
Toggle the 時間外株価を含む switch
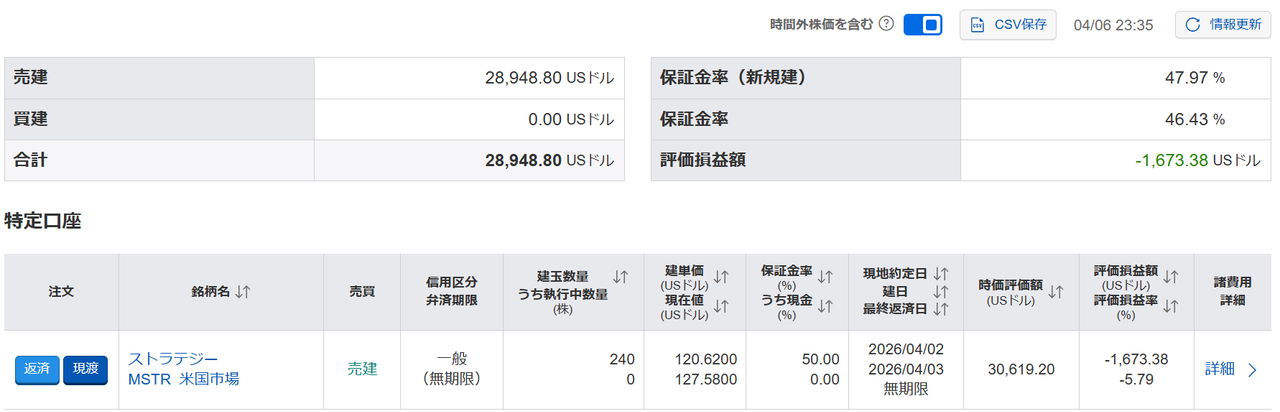point(923,24)
